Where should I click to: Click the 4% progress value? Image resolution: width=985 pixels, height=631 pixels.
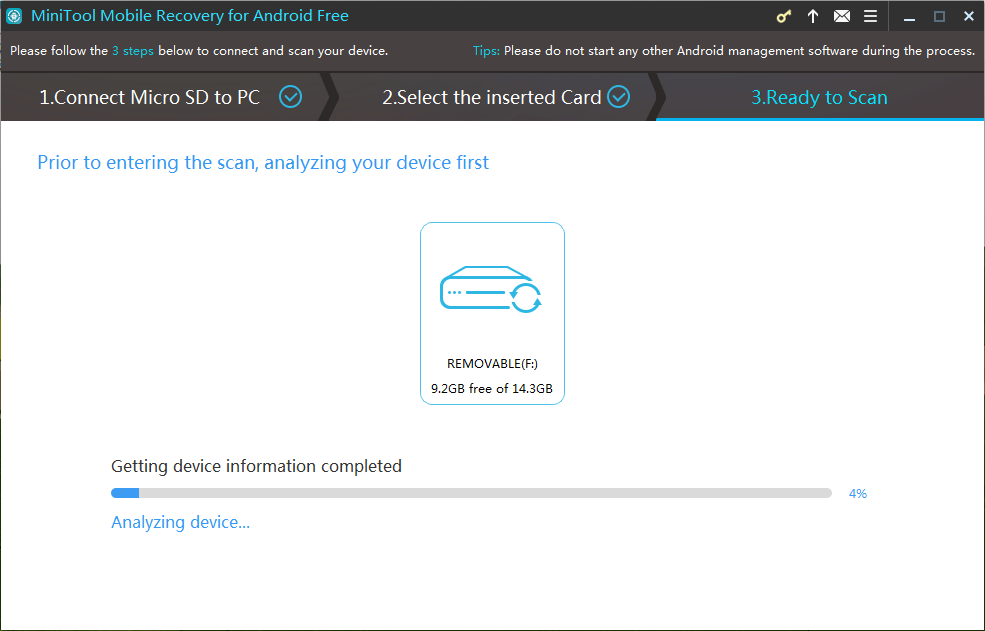(x=857, y=494)
